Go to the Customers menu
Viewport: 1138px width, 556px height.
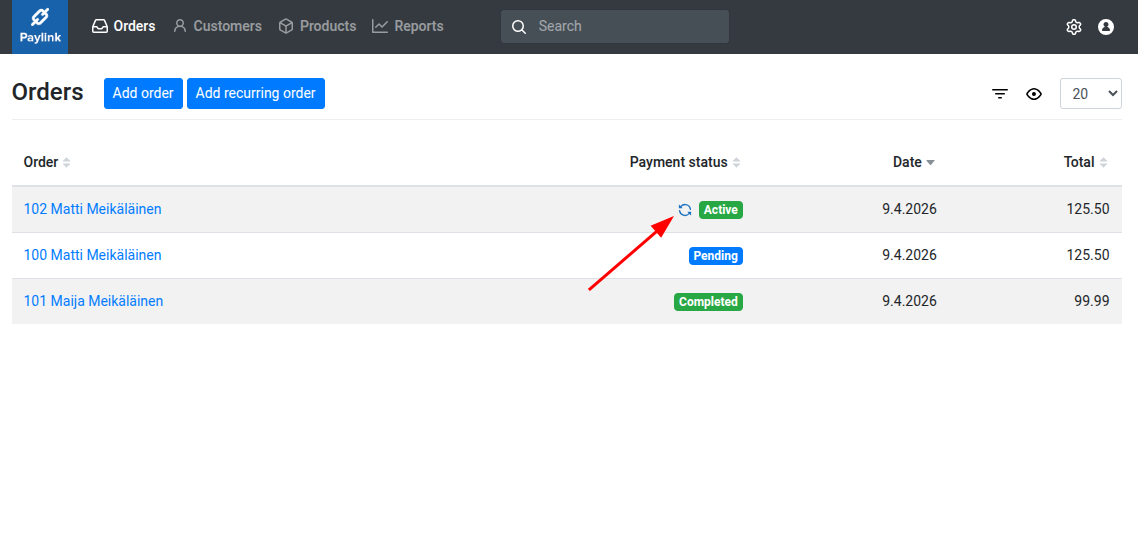click(217, 26)
